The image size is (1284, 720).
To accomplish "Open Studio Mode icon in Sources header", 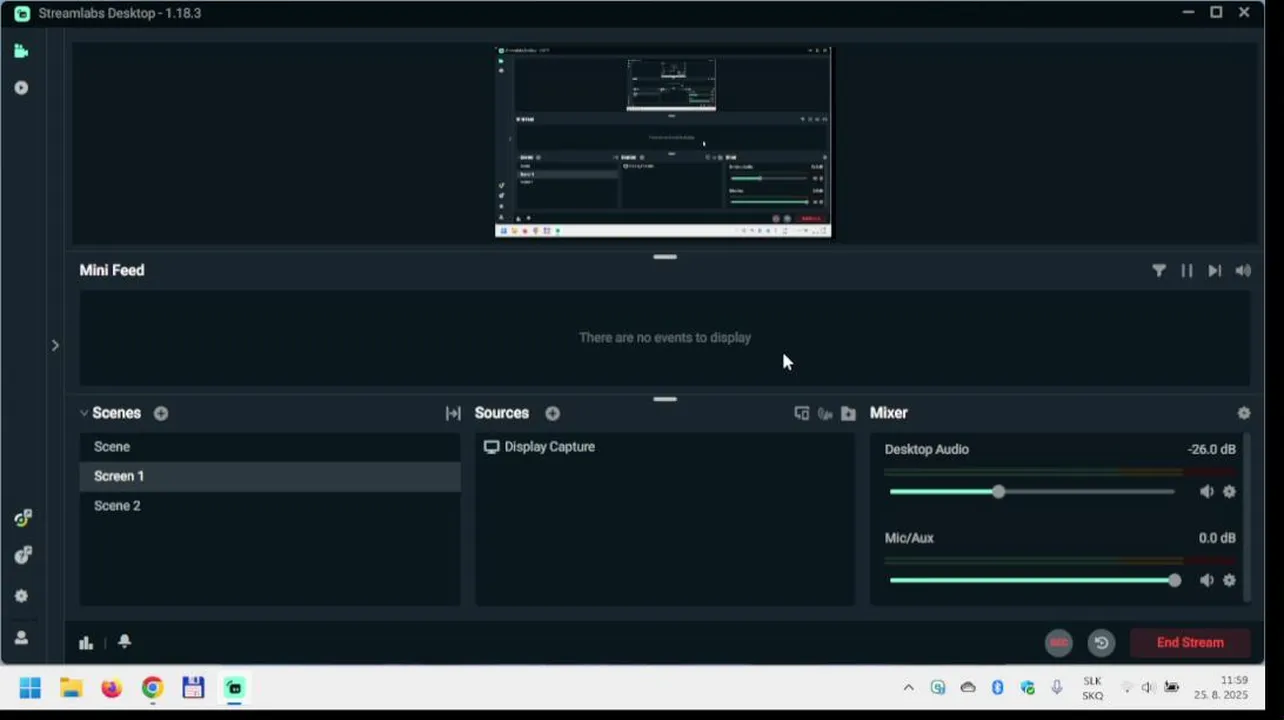I will click(x=801, y=413).
